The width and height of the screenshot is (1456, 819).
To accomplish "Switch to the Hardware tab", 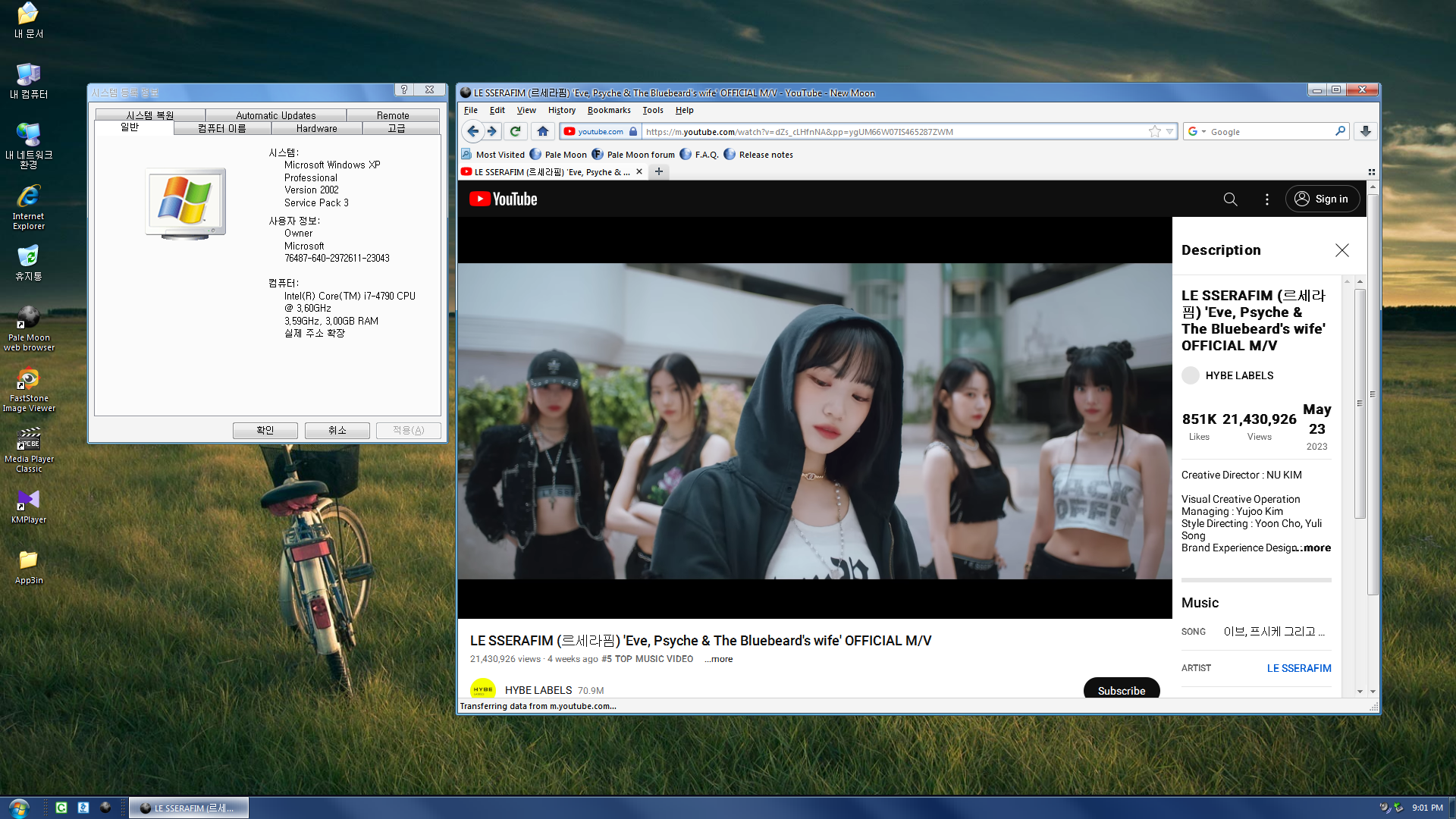I will (x=317, y=129).
